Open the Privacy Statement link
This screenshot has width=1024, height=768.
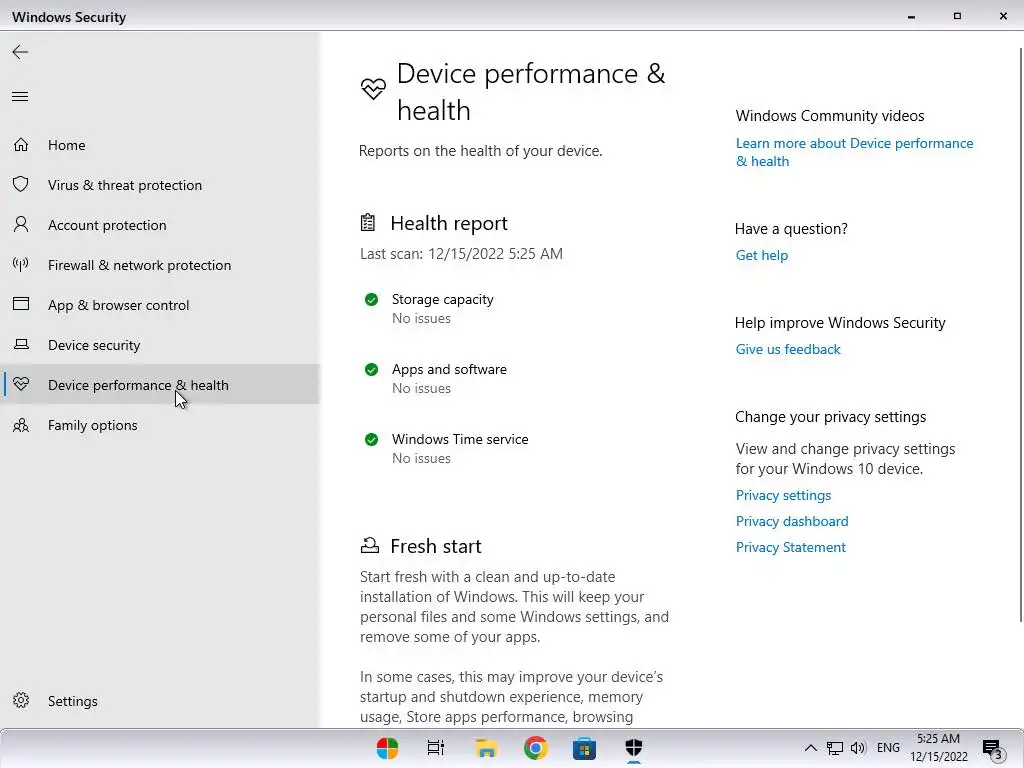click(790, 547)
